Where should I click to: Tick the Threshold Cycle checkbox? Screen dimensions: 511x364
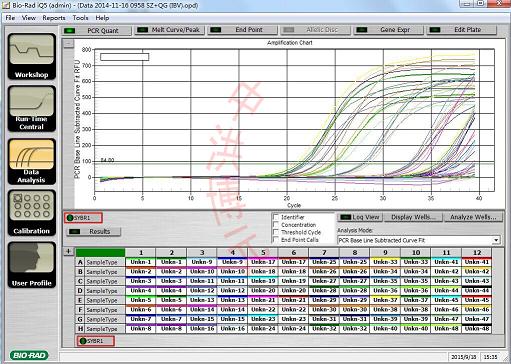(276, 232)
